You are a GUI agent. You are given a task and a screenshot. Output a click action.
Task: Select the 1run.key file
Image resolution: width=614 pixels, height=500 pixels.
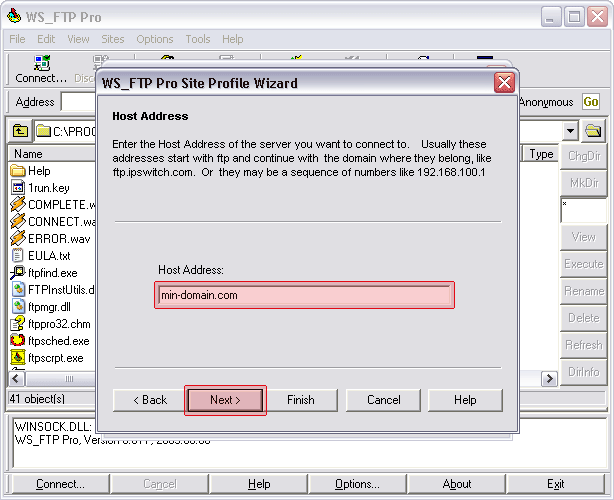click(48, 188)
